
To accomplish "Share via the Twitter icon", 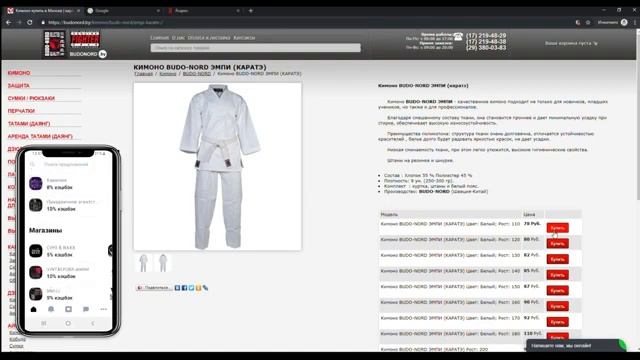I will pos(191,288).
